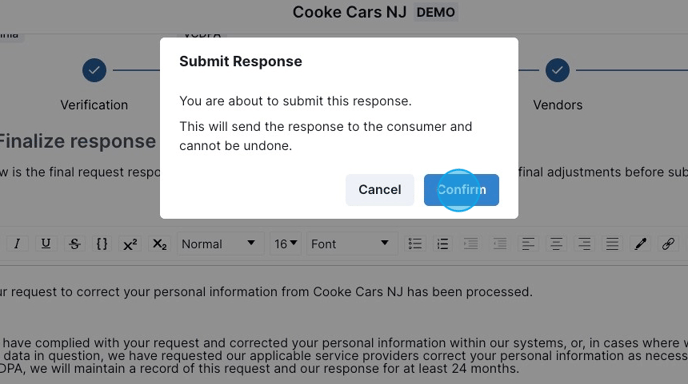The image size is (688, 384).
Task: Insert a numbered list
Action: tap(443, 244)
